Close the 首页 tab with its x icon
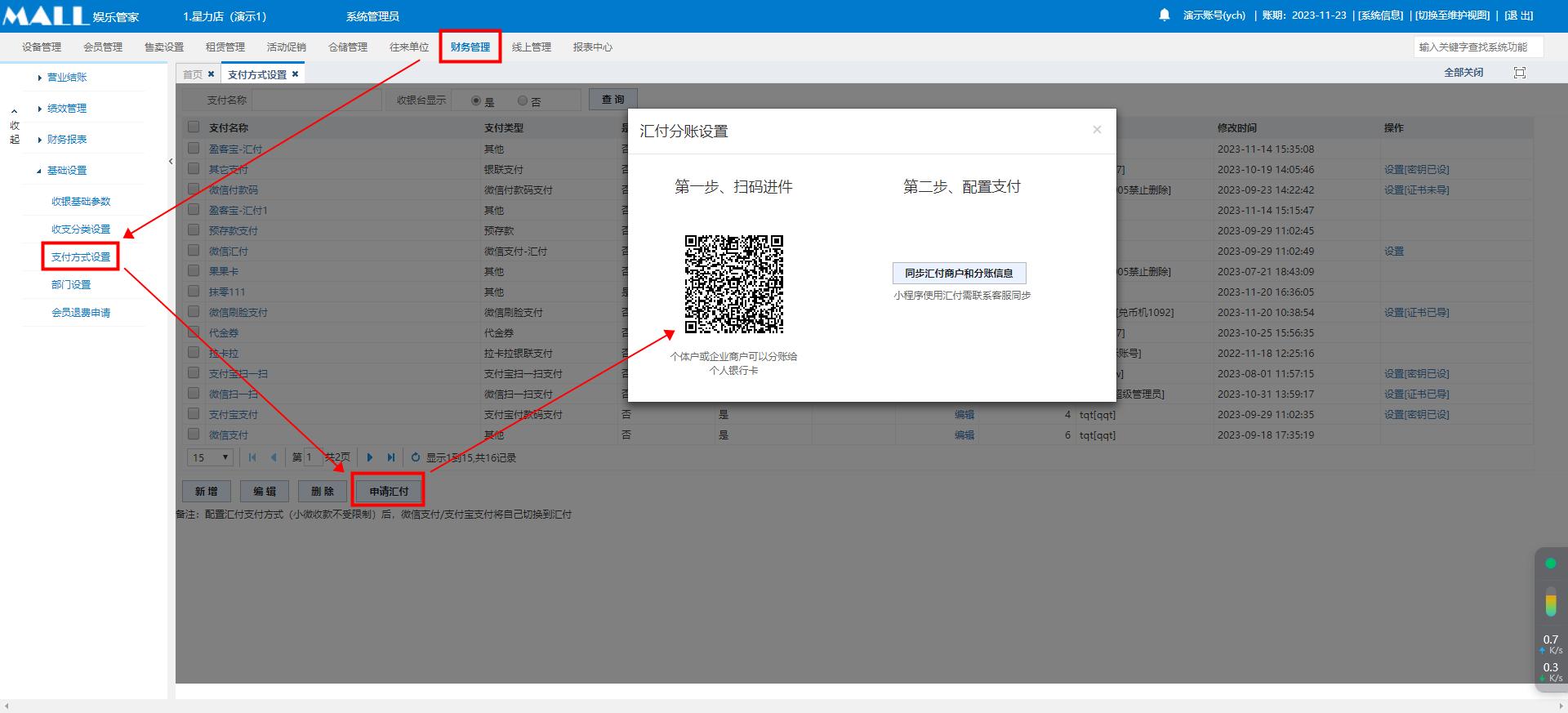Image resolution: width=1568 pixels, height=713 pixels. (x=212, y=74)
